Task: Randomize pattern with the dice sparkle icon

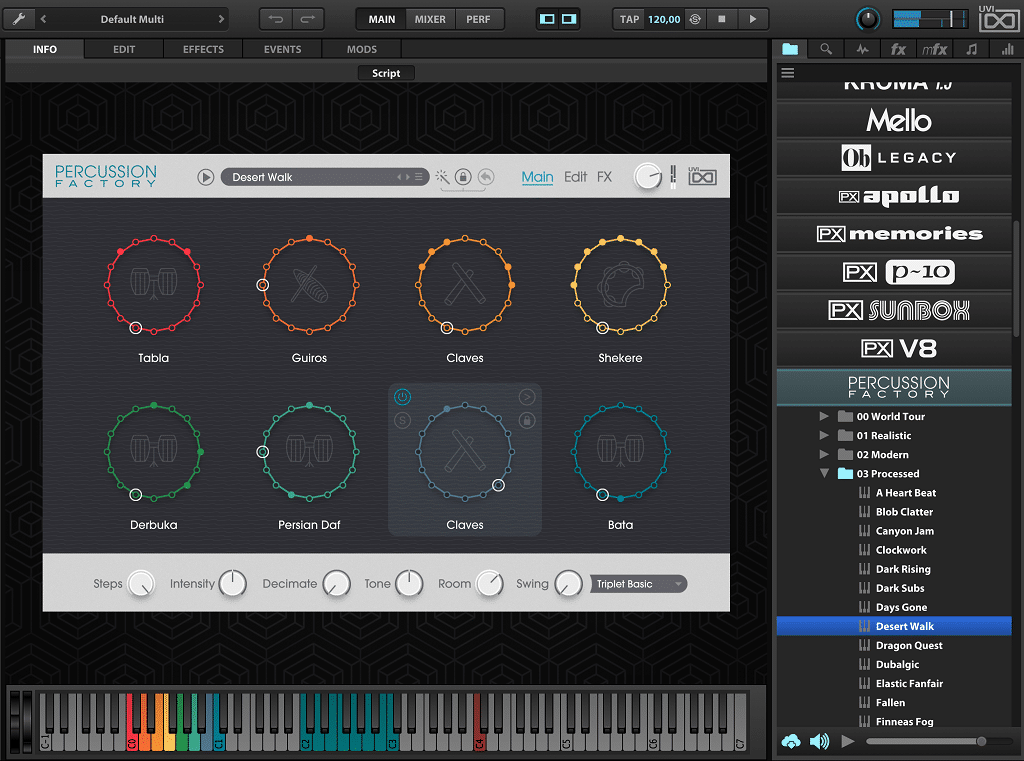Action: click(x=442, y=176)
